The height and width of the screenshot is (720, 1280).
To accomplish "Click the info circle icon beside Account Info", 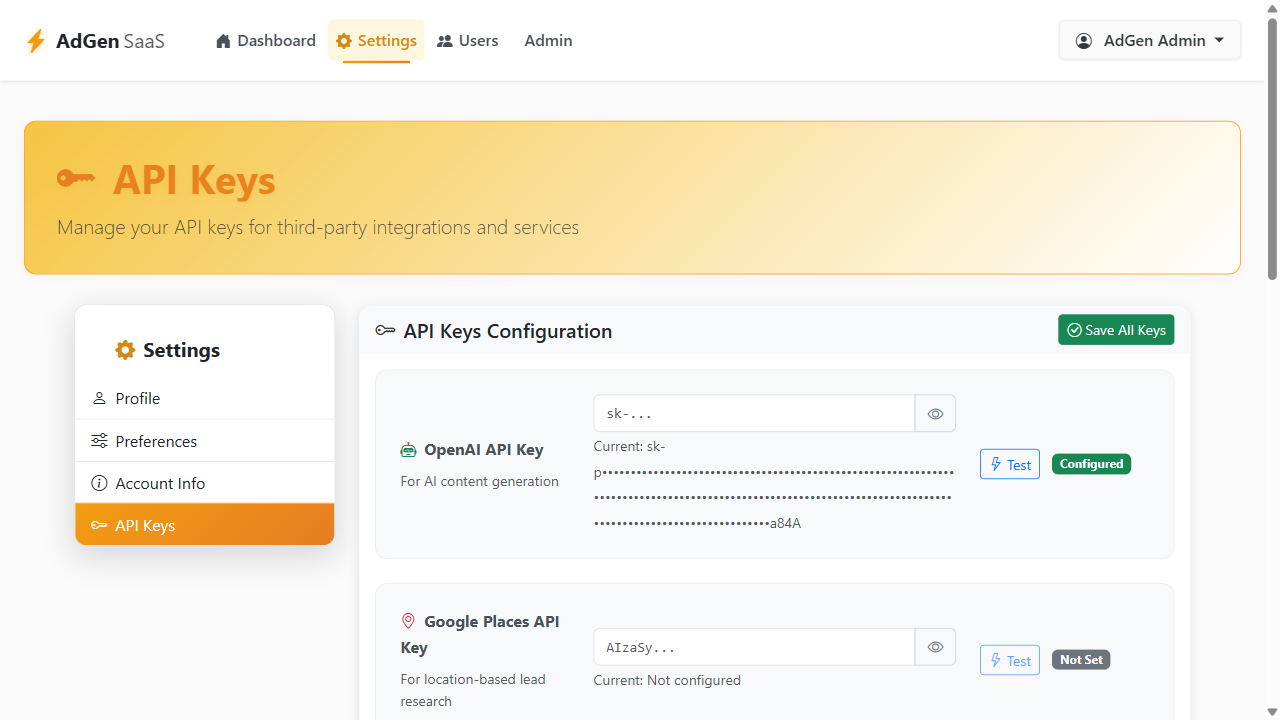I will (x=99, y=483).
